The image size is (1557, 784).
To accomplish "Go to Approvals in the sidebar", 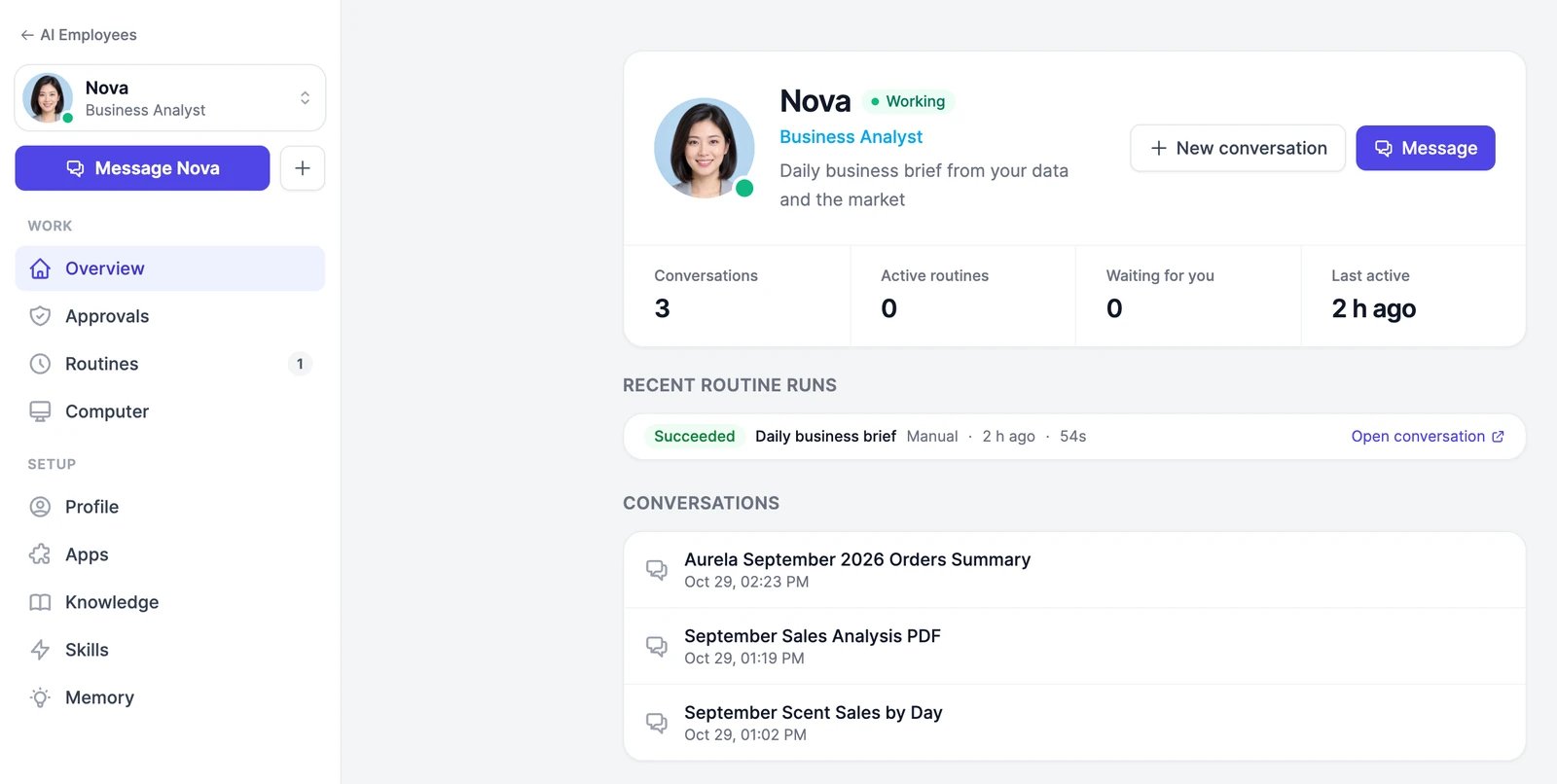I will [170, 316].
